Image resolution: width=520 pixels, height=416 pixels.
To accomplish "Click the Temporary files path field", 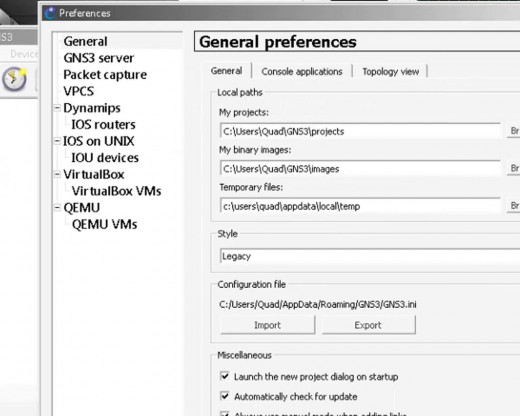I will 360,206.
